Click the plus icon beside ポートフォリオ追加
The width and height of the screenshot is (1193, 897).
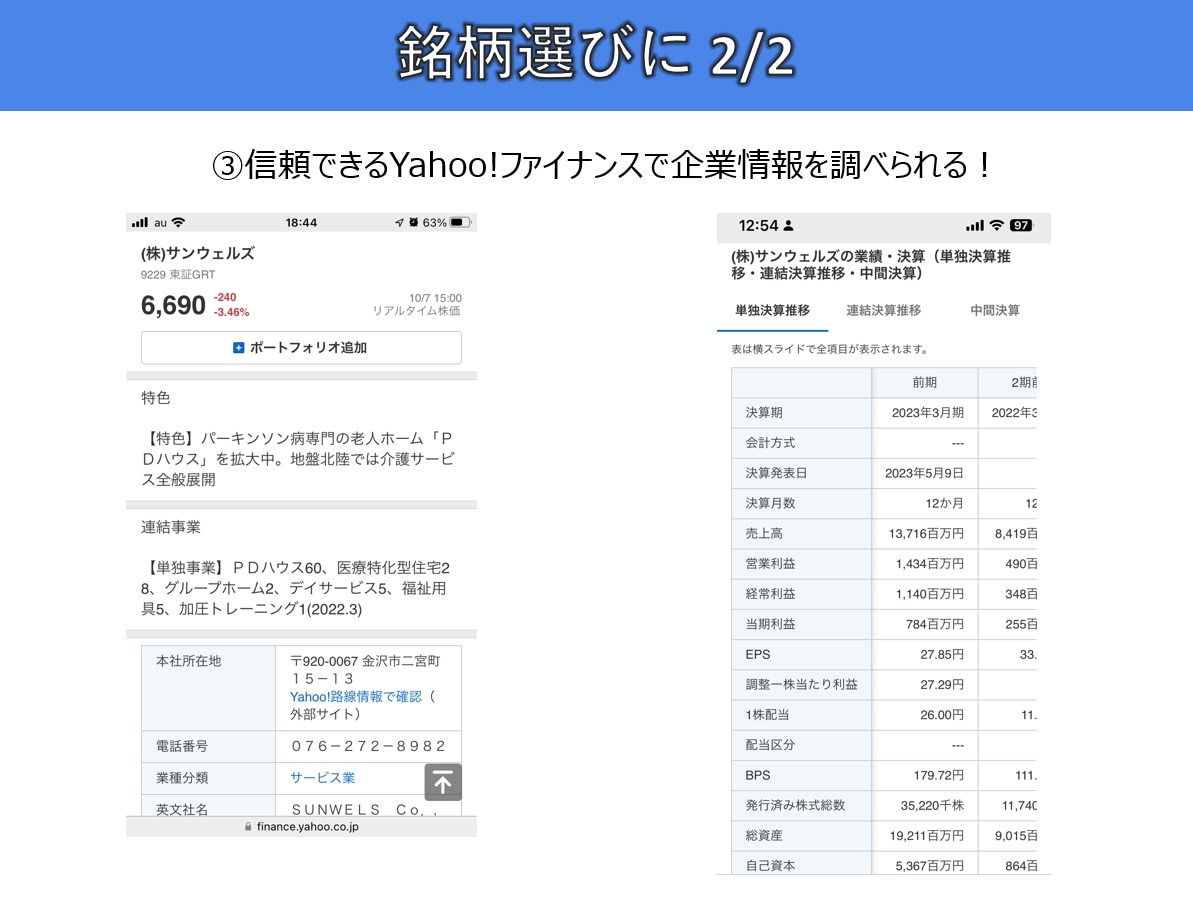238,348
